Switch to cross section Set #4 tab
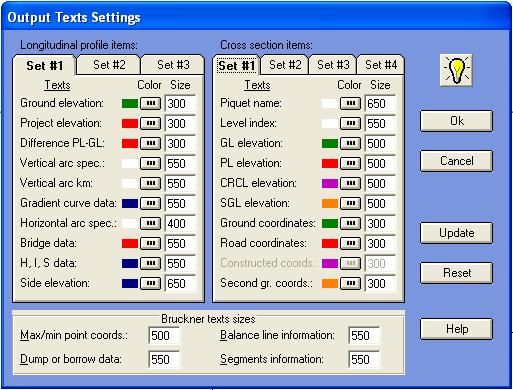 coord(381,65)
